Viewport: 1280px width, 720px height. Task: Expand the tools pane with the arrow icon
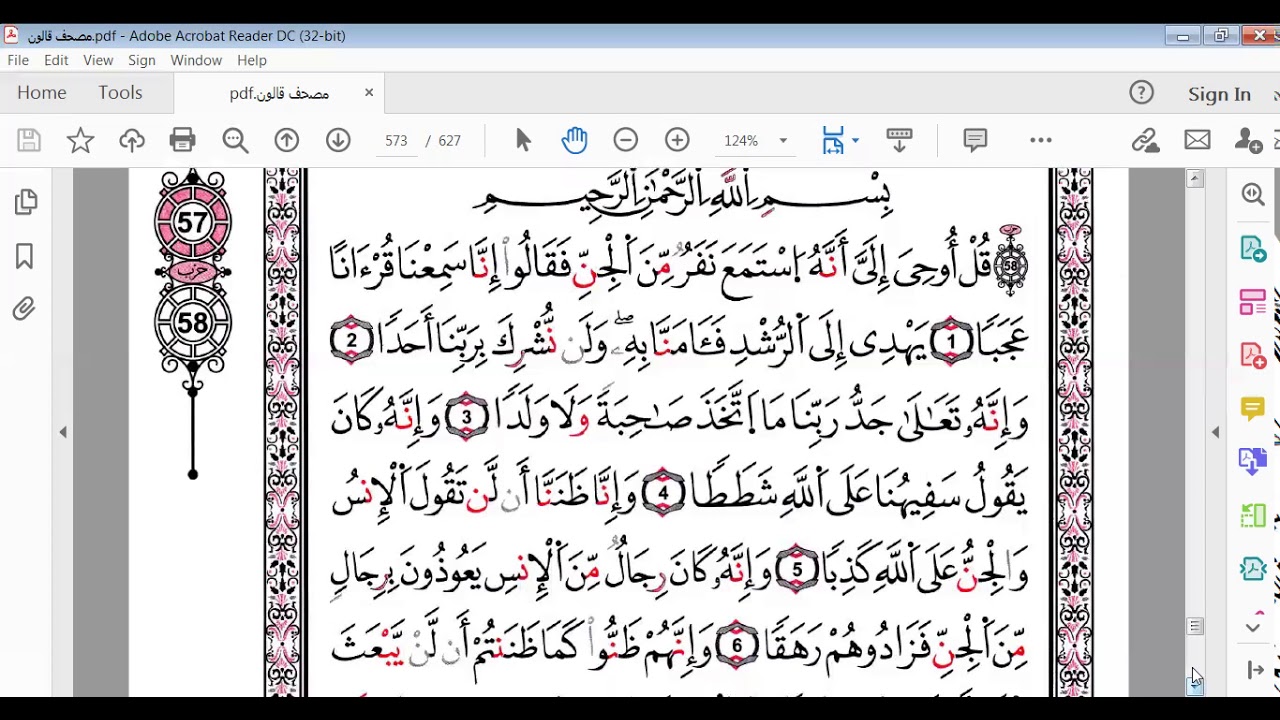(x=1256, y=670)
